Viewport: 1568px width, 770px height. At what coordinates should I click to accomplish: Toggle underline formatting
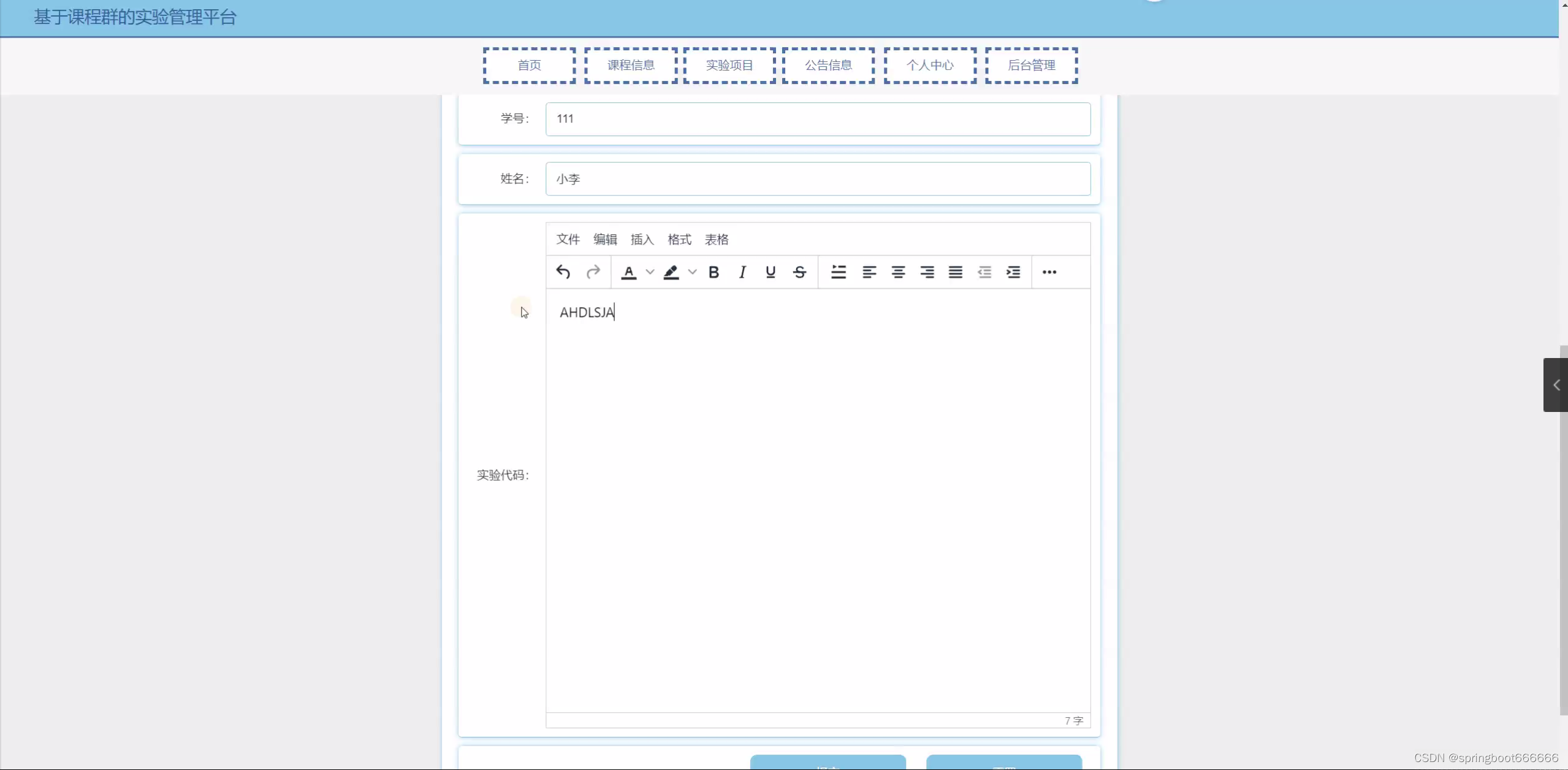pos(771,272)
